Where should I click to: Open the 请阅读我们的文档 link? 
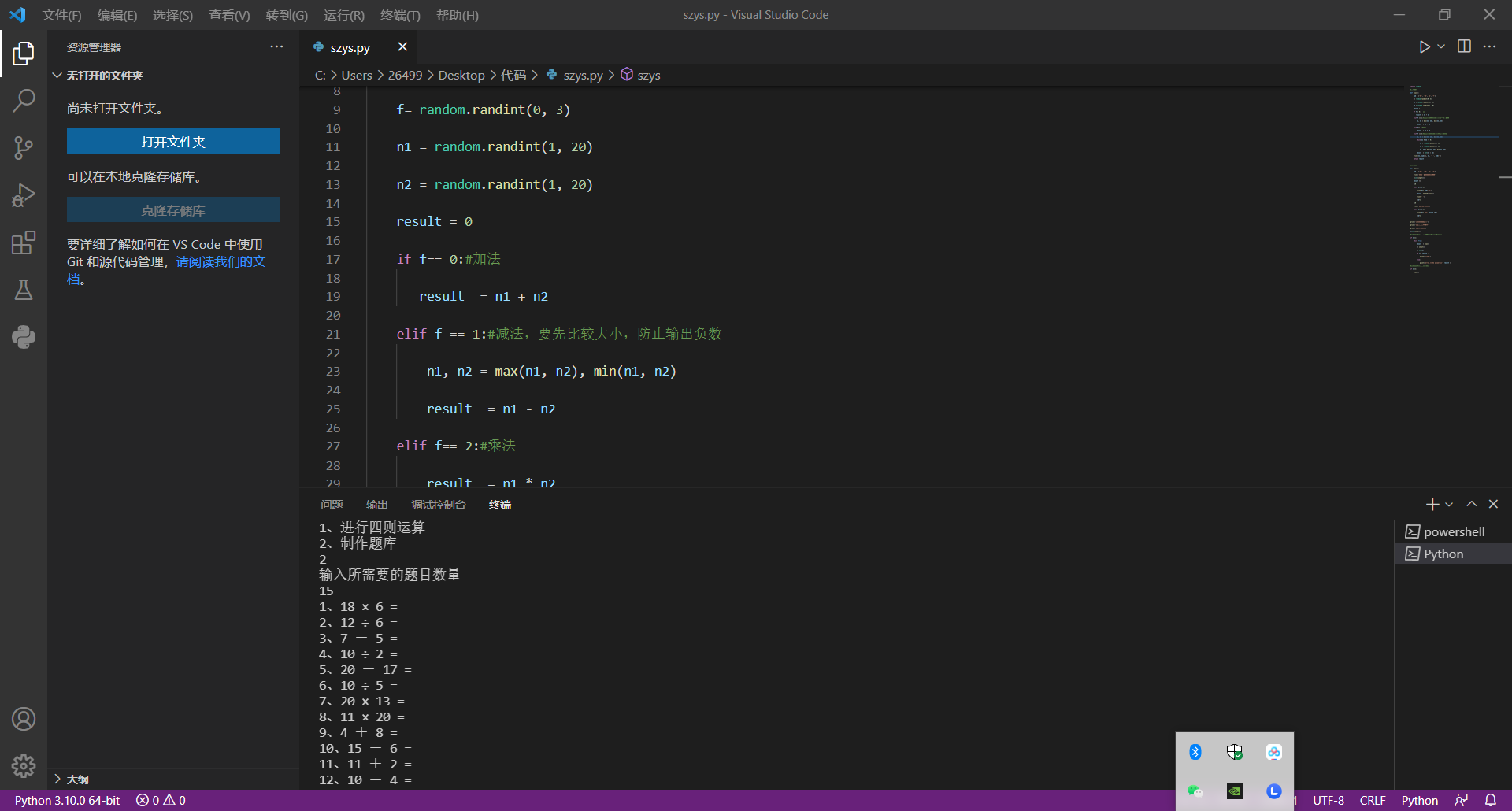point(220,261)
